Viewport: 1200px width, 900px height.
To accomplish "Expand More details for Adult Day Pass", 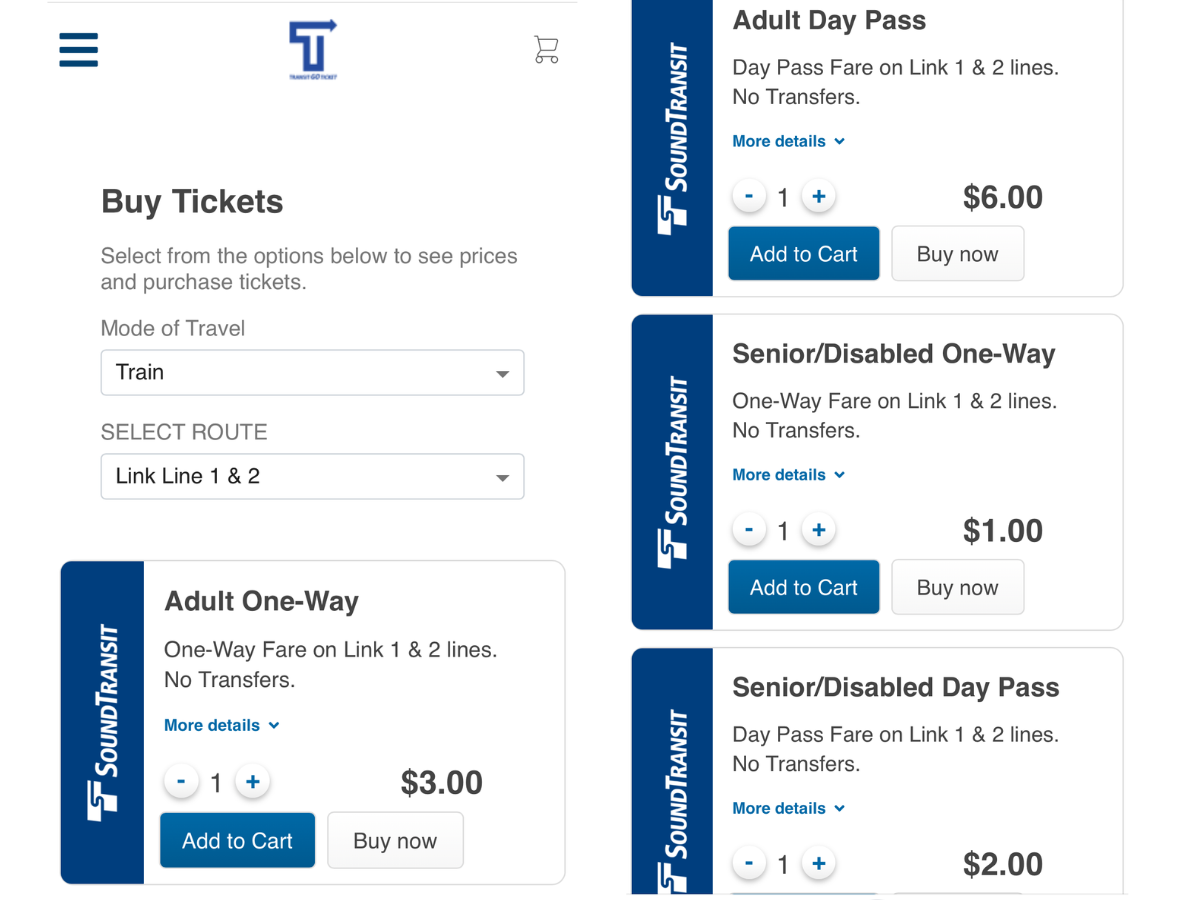I will (x=788, y=141).
